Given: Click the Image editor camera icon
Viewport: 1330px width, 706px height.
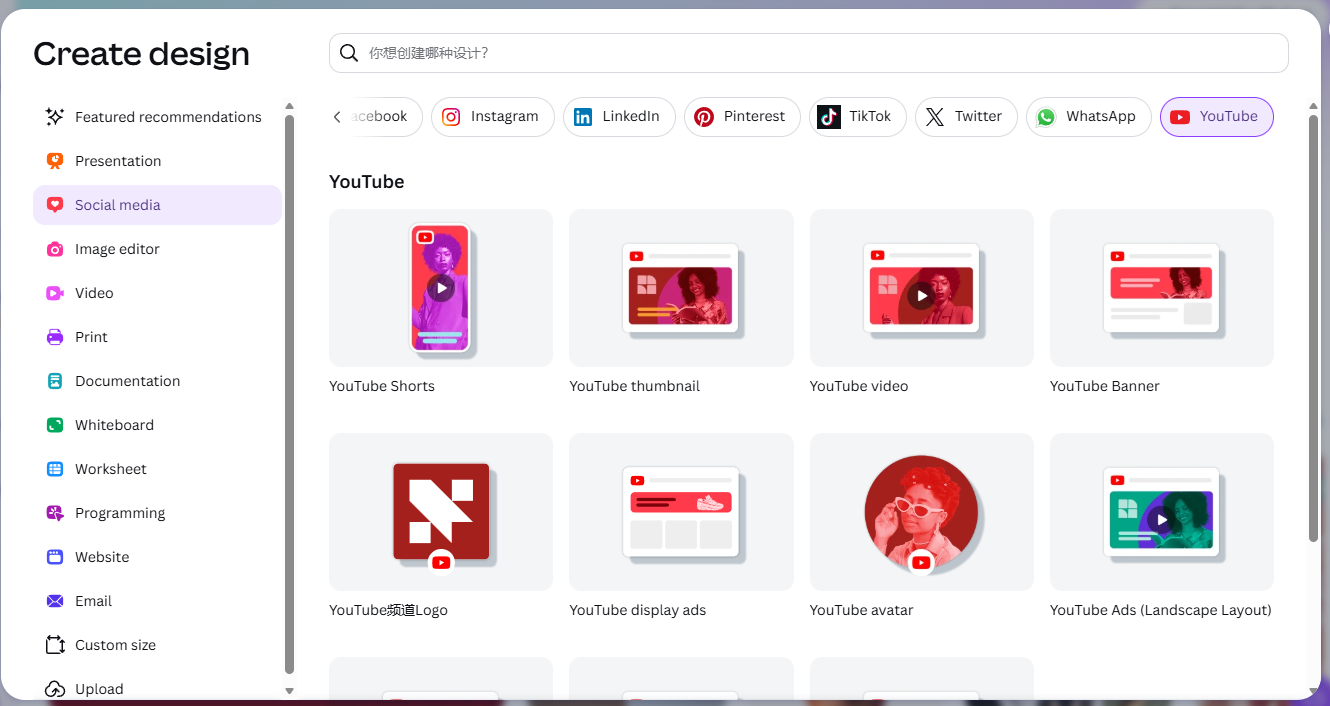Looking at the screenshot, I should pyautogui.click(x=55, y=249).
